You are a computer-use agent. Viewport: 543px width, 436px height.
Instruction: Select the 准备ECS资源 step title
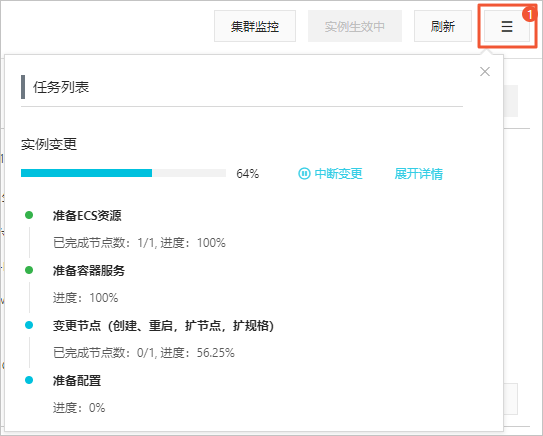click(87, 215)
